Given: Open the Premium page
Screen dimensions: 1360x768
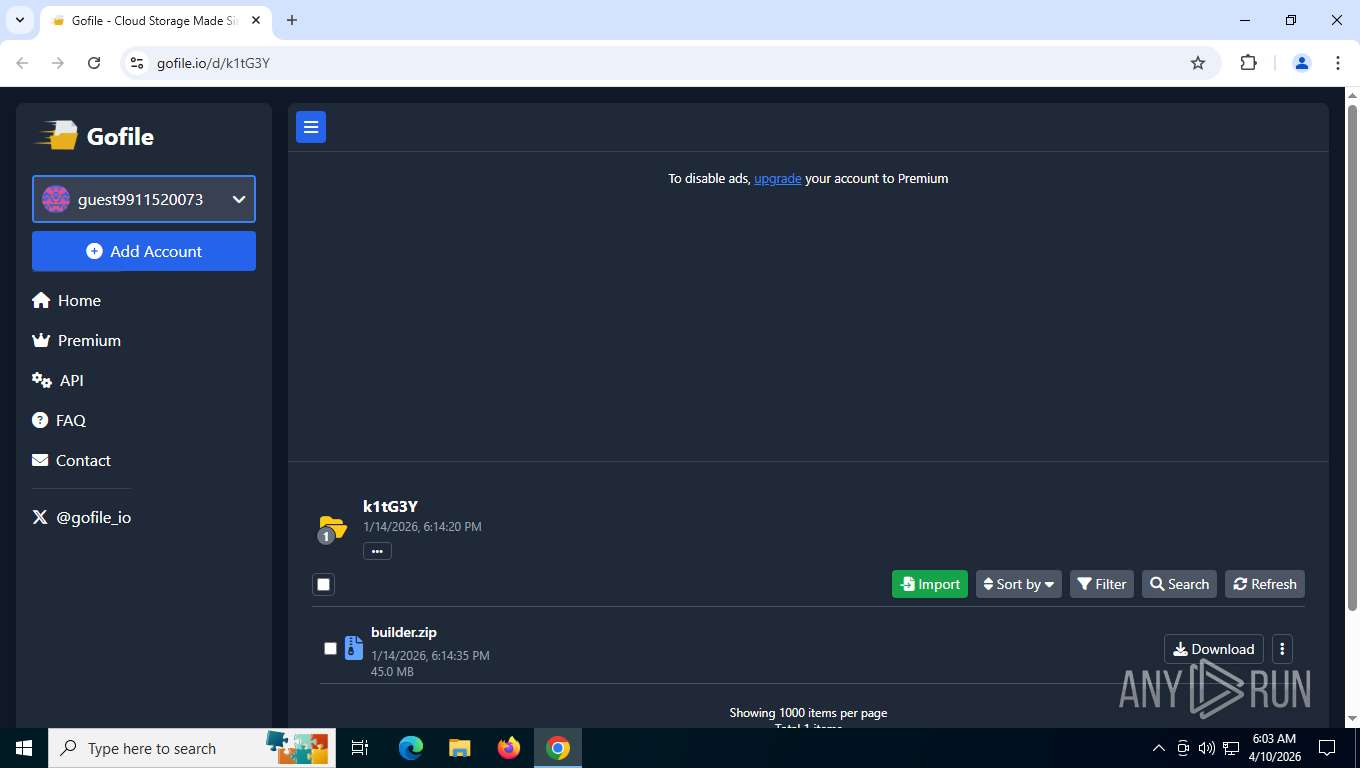Looking at the screenshot, I should [77, 340].
